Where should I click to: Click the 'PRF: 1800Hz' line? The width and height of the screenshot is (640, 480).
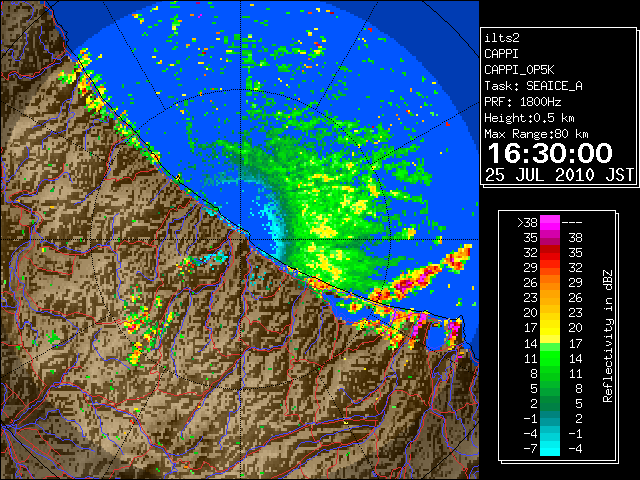click(x=522, y=102)
